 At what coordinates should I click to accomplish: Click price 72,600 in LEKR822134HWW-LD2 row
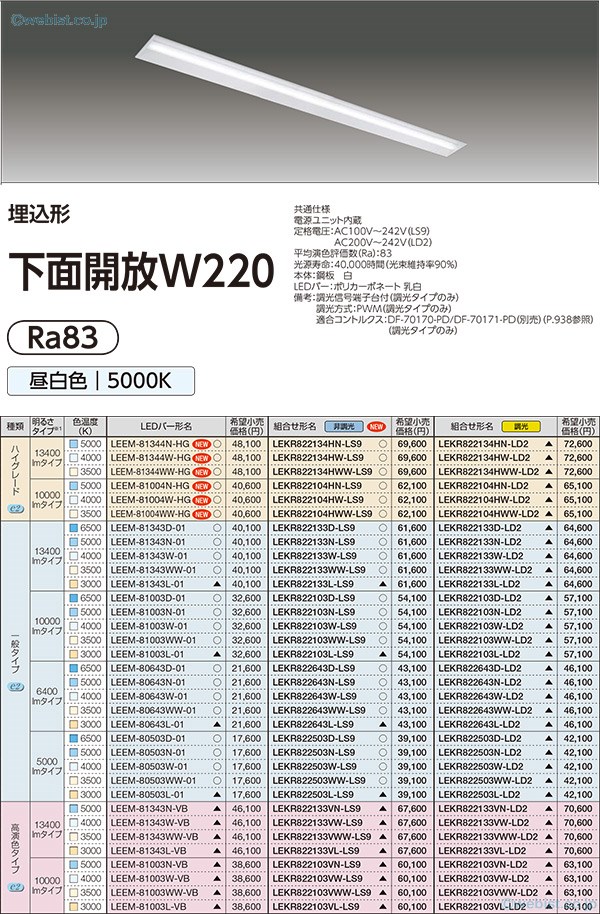point(577,472)
